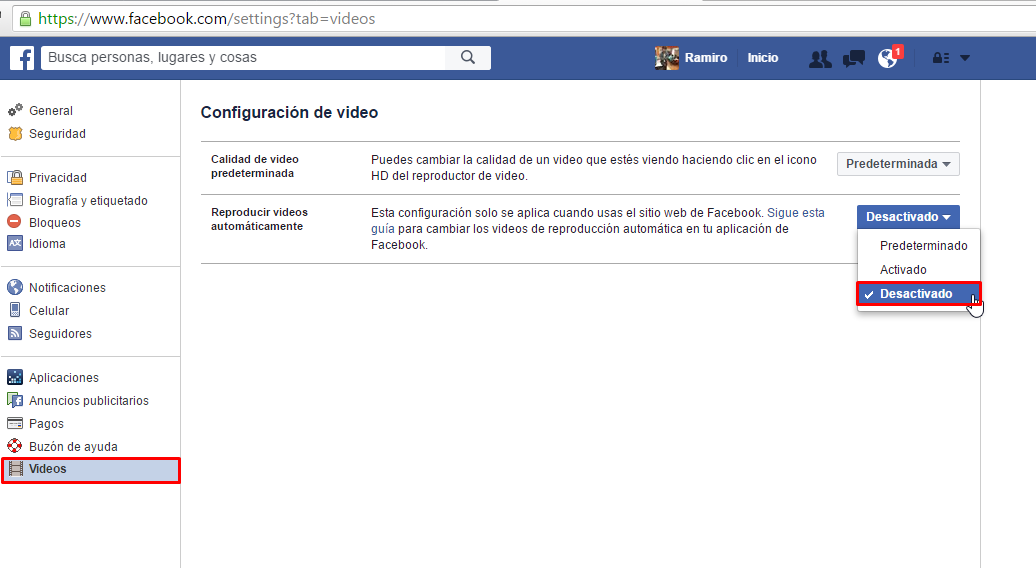Open General settings tab
1036x568 pixels.
click(x=51, y=111)
